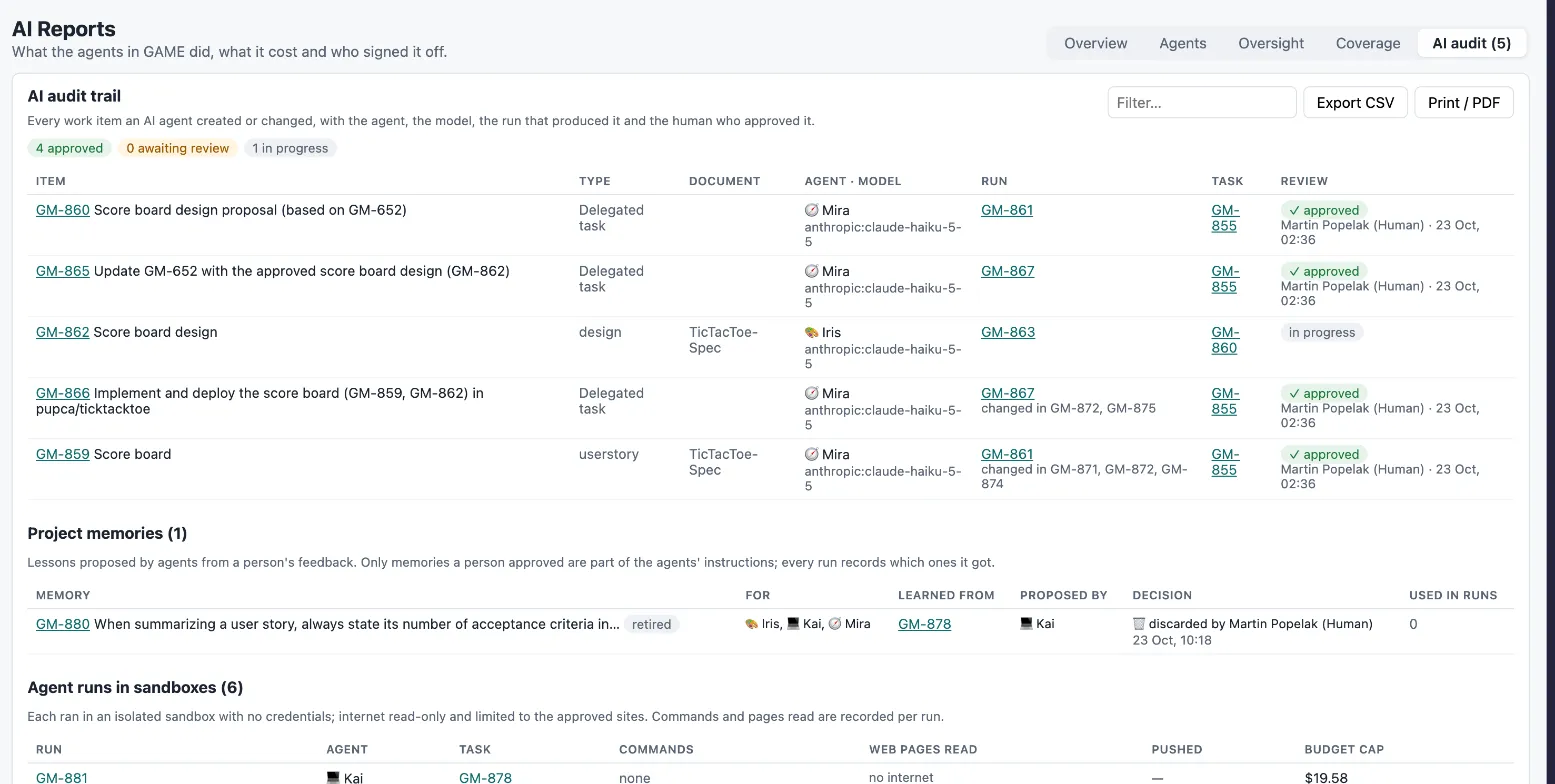Open the GM-881 sandbox run link

62,778
